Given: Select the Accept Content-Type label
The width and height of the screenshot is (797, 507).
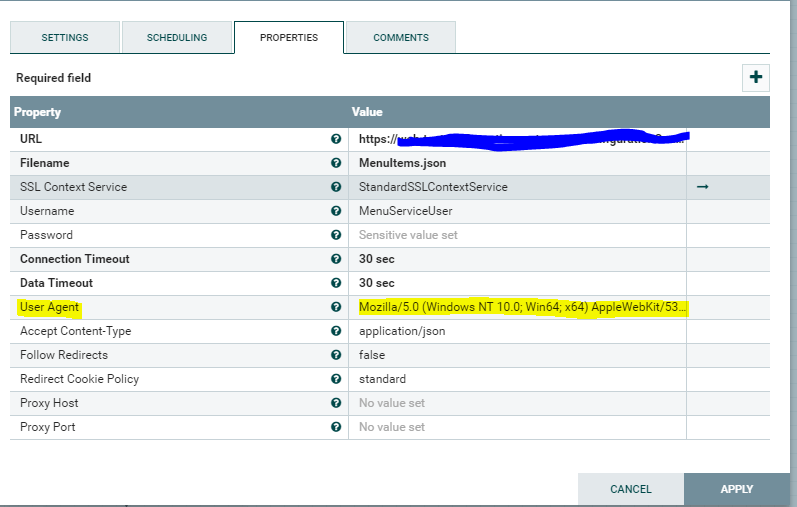Looking at the screenshot, I should (x=75, y=331).
